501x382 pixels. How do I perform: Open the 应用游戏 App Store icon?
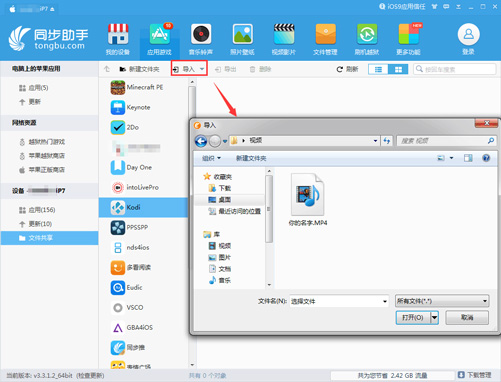point(160,34)
